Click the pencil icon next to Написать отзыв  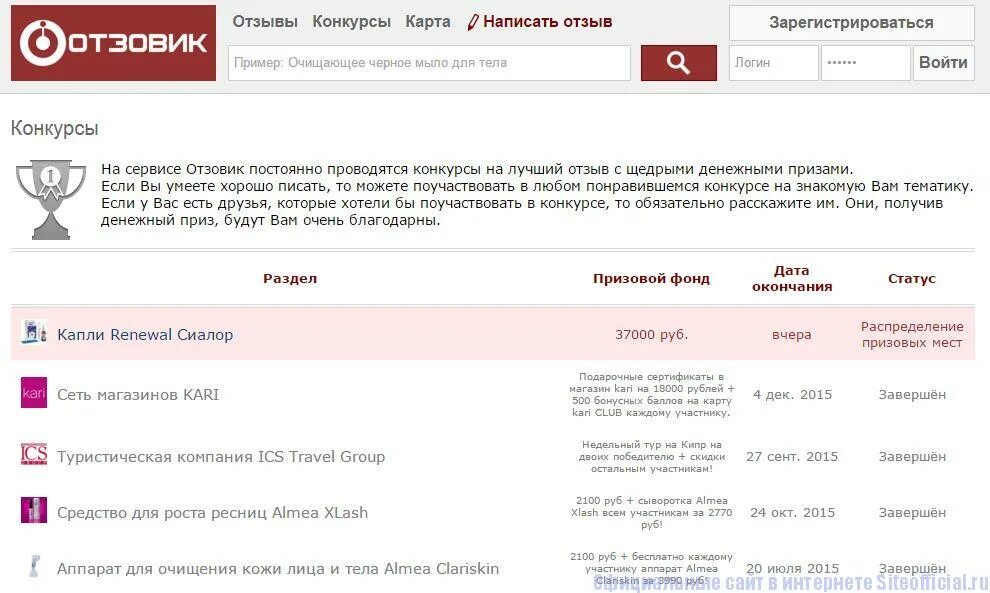click(473, 22)
